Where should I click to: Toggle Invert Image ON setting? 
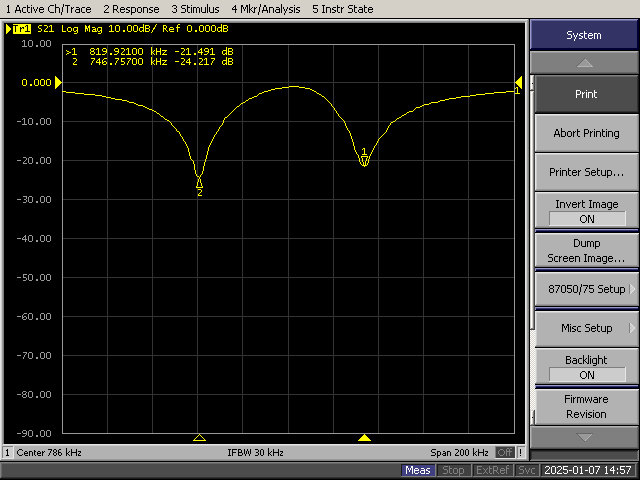pos(586,211)
